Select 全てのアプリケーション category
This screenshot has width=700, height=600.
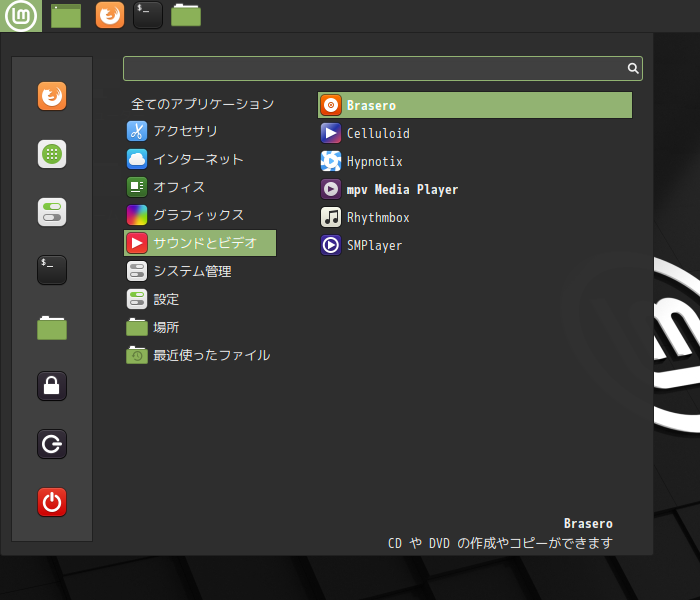pos(202,104)
